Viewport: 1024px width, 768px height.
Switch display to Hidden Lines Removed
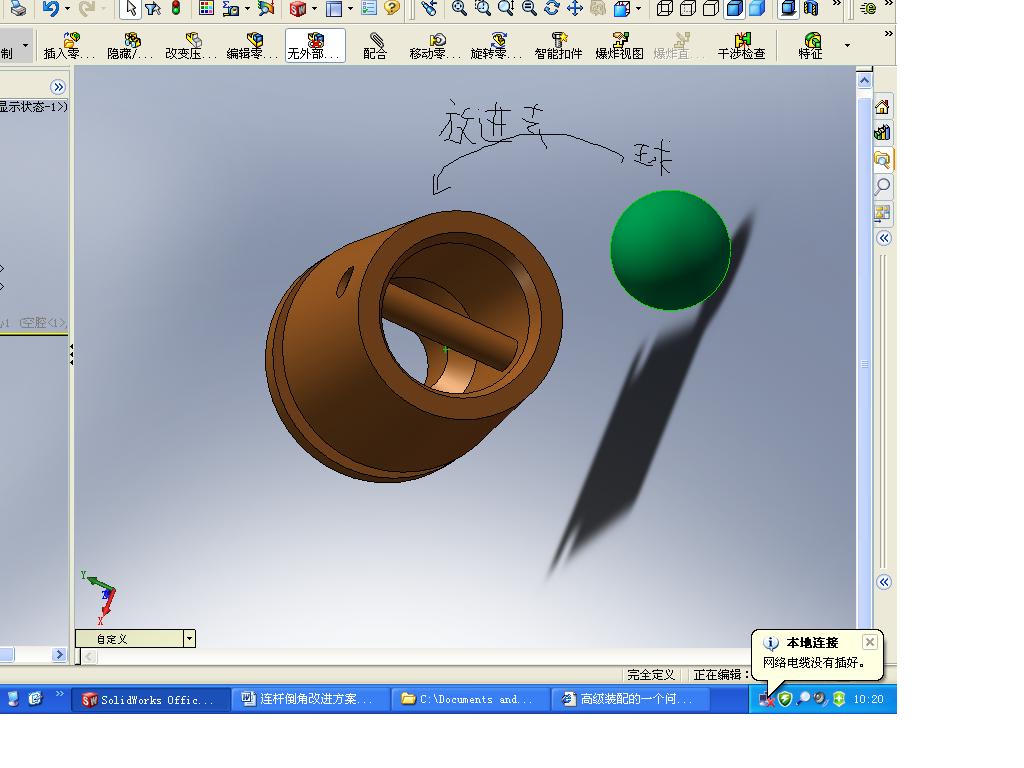[x=711, y=8]
